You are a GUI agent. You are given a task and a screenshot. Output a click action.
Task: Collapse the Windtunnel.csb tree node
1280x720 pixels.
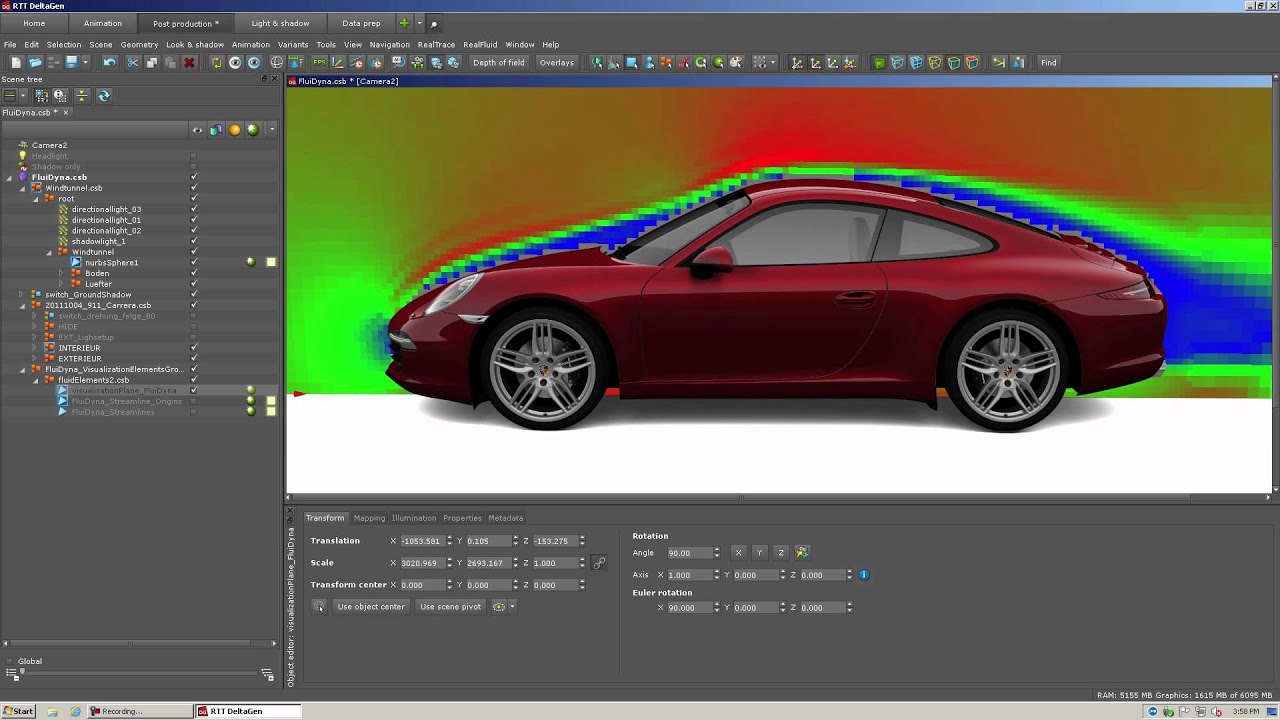(x=22, y=188)
